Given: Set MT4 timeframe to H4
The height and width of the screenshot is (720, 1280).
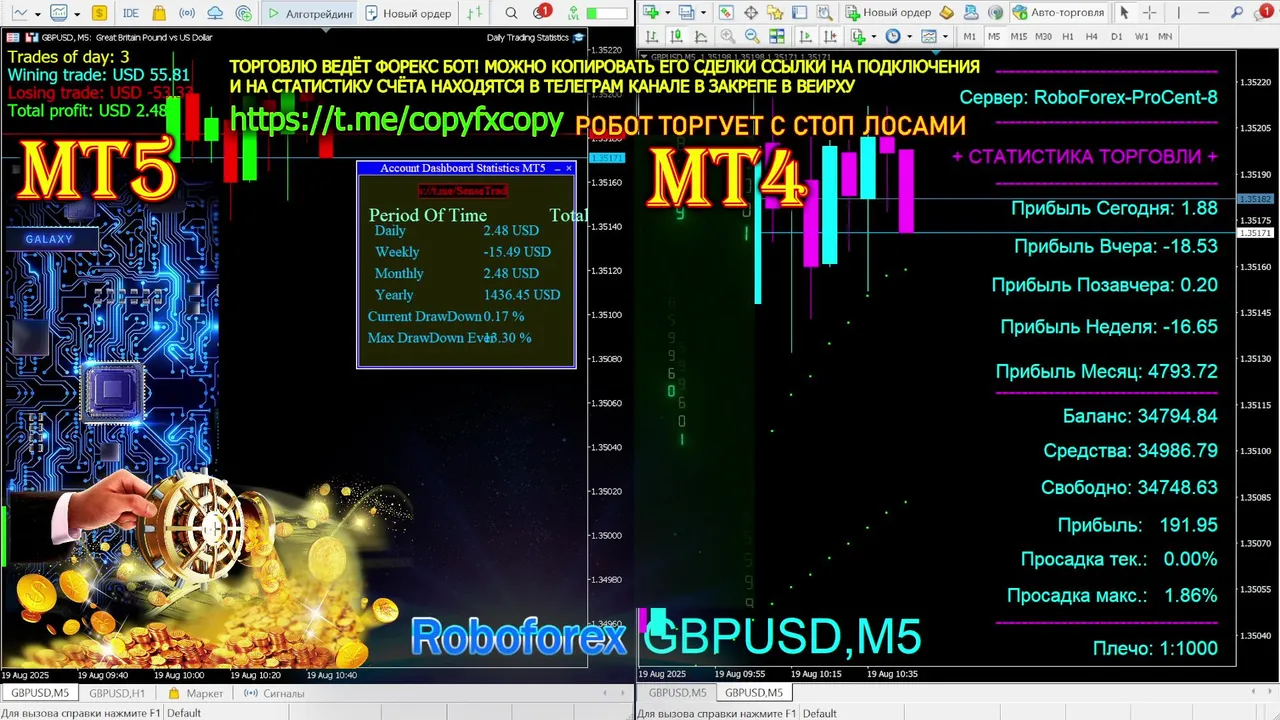Looking at the screenshot, I should 1092,36.
